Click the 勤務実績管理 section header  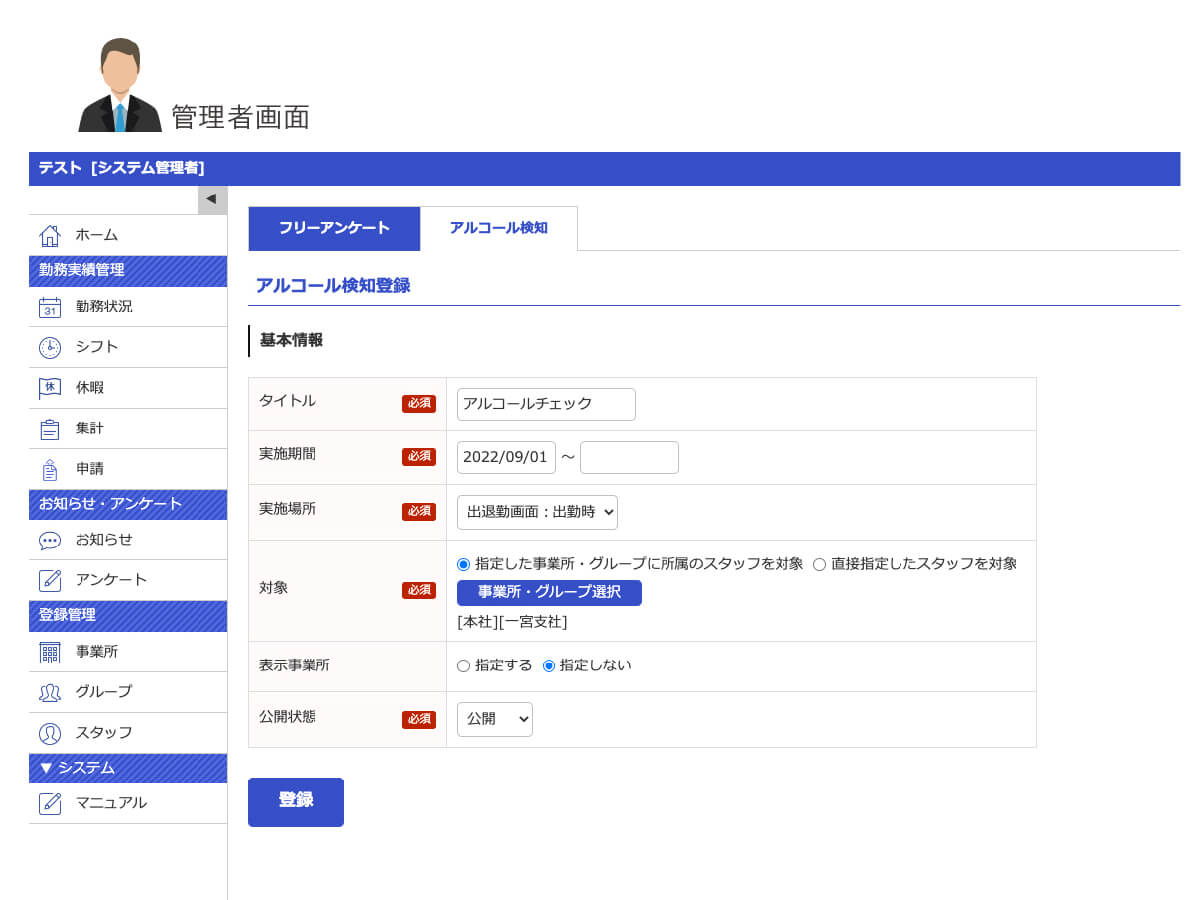click(128, 271)
